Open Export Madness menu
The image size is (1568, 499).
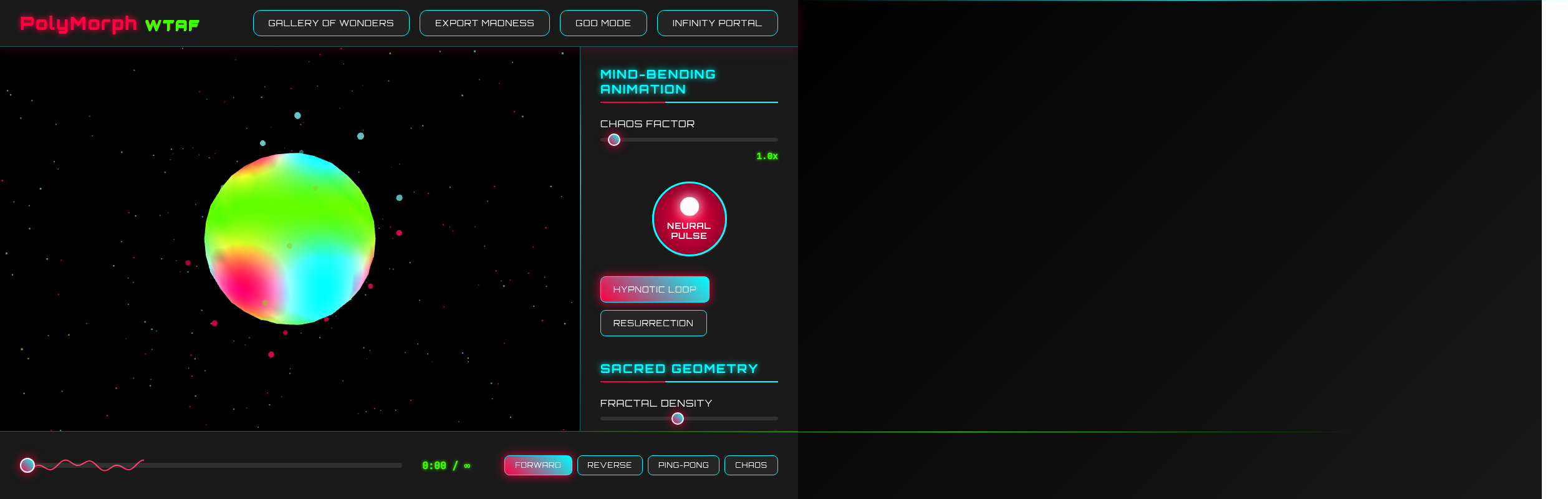point(484,23)
